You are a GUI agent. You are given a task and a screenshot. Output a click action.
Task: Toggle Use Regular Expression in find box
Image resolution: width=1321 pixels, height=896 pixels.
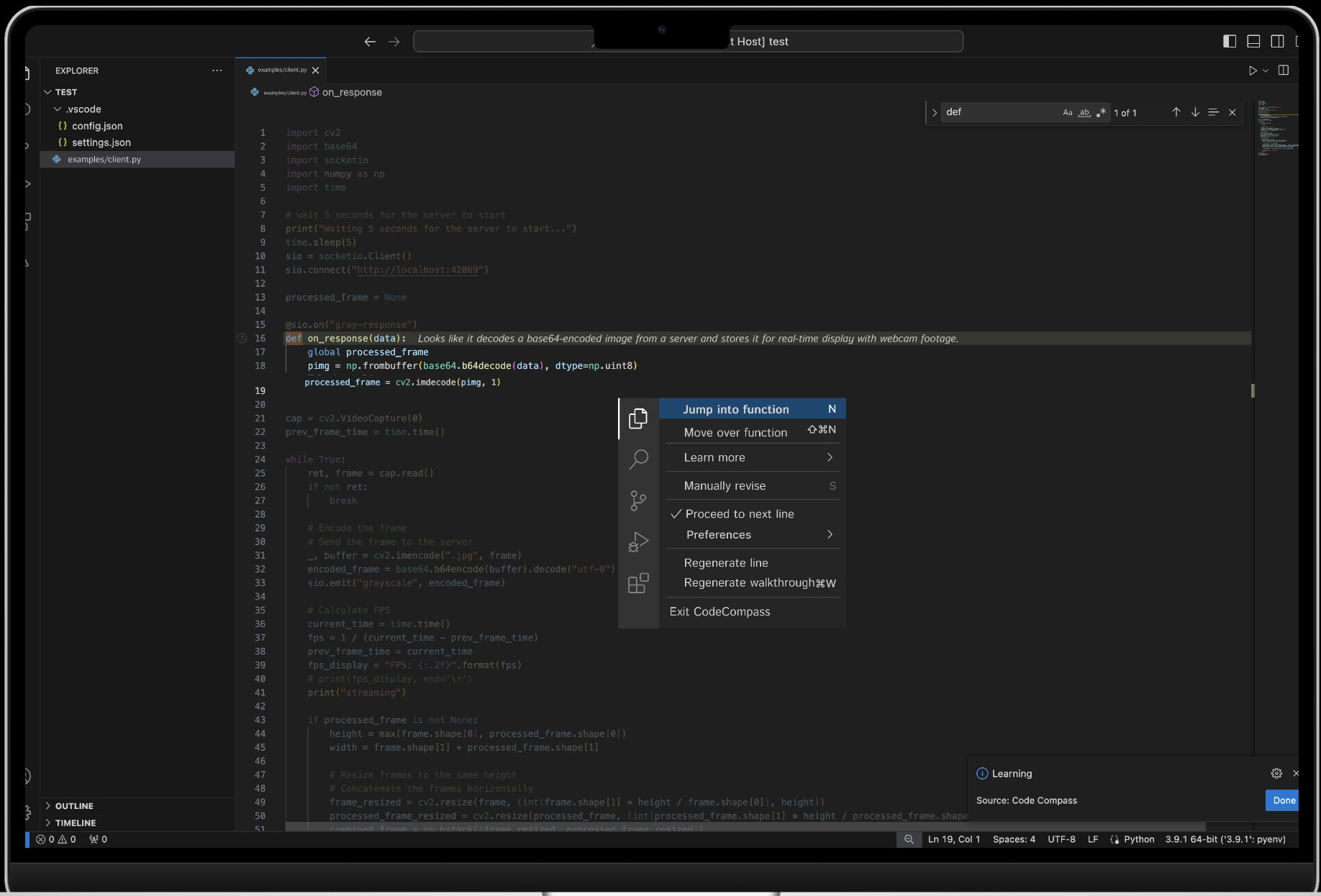click(1101, 112)
